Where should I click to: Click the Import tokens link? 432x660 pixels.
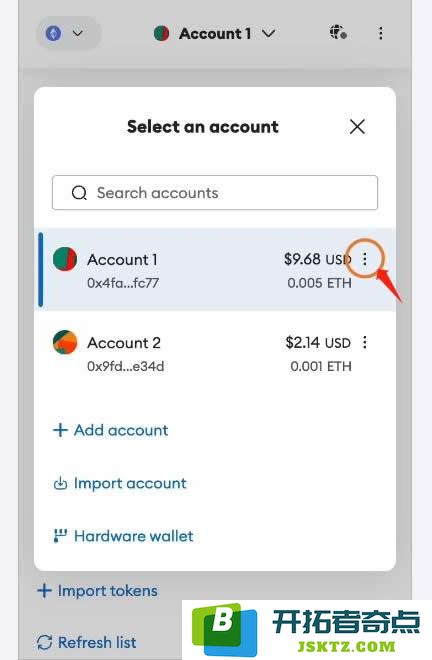coord(97,591)
